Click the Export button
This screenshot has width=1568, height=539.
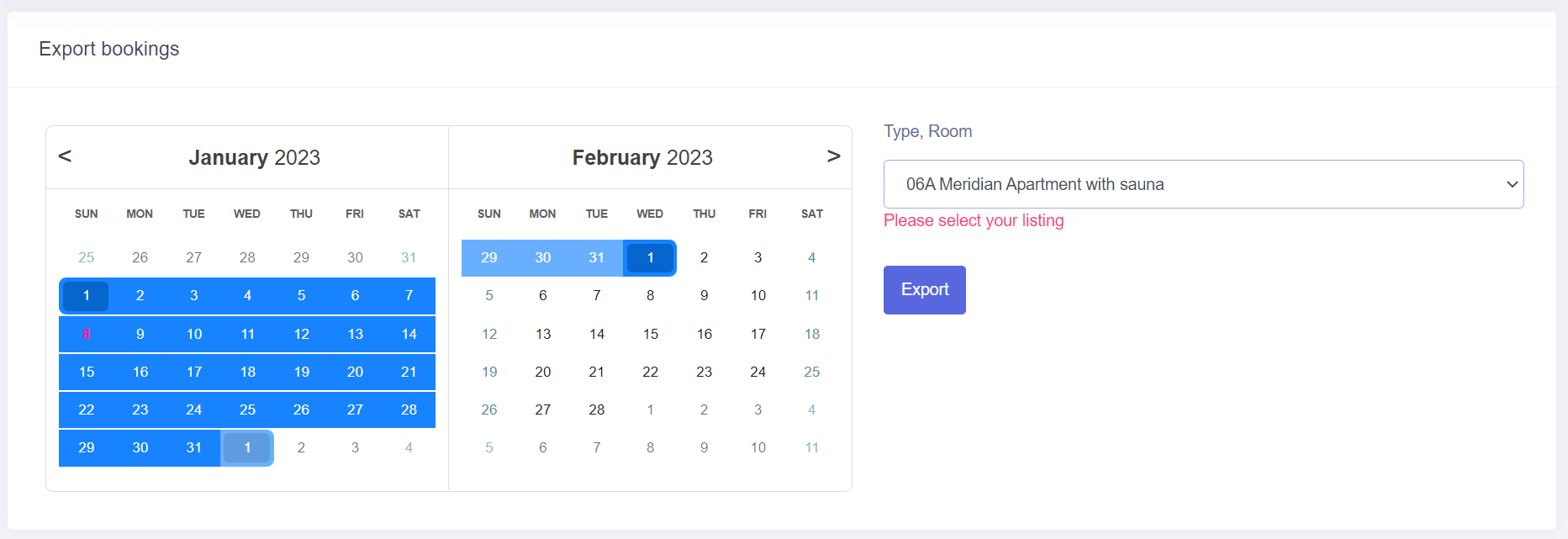click(924, 290)
